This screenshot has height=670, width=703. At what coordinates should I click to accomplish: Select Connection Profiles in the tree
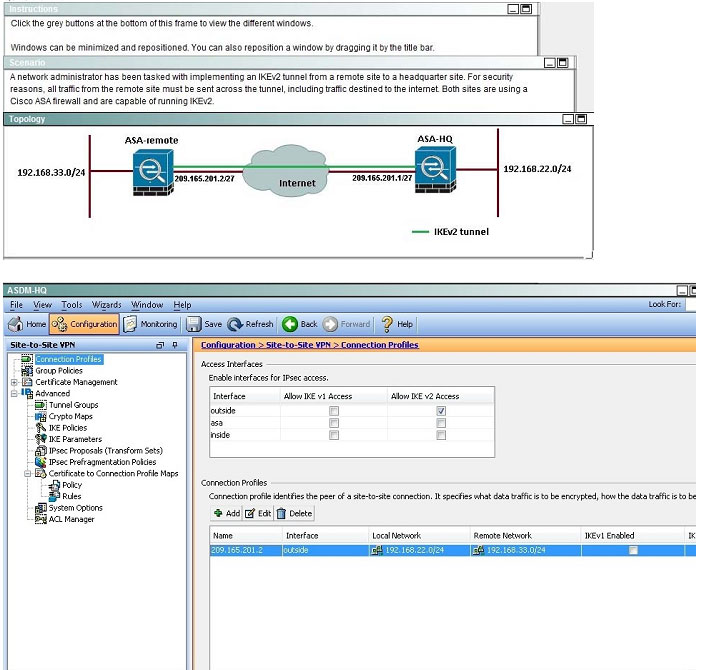click(x=69, y=359)
